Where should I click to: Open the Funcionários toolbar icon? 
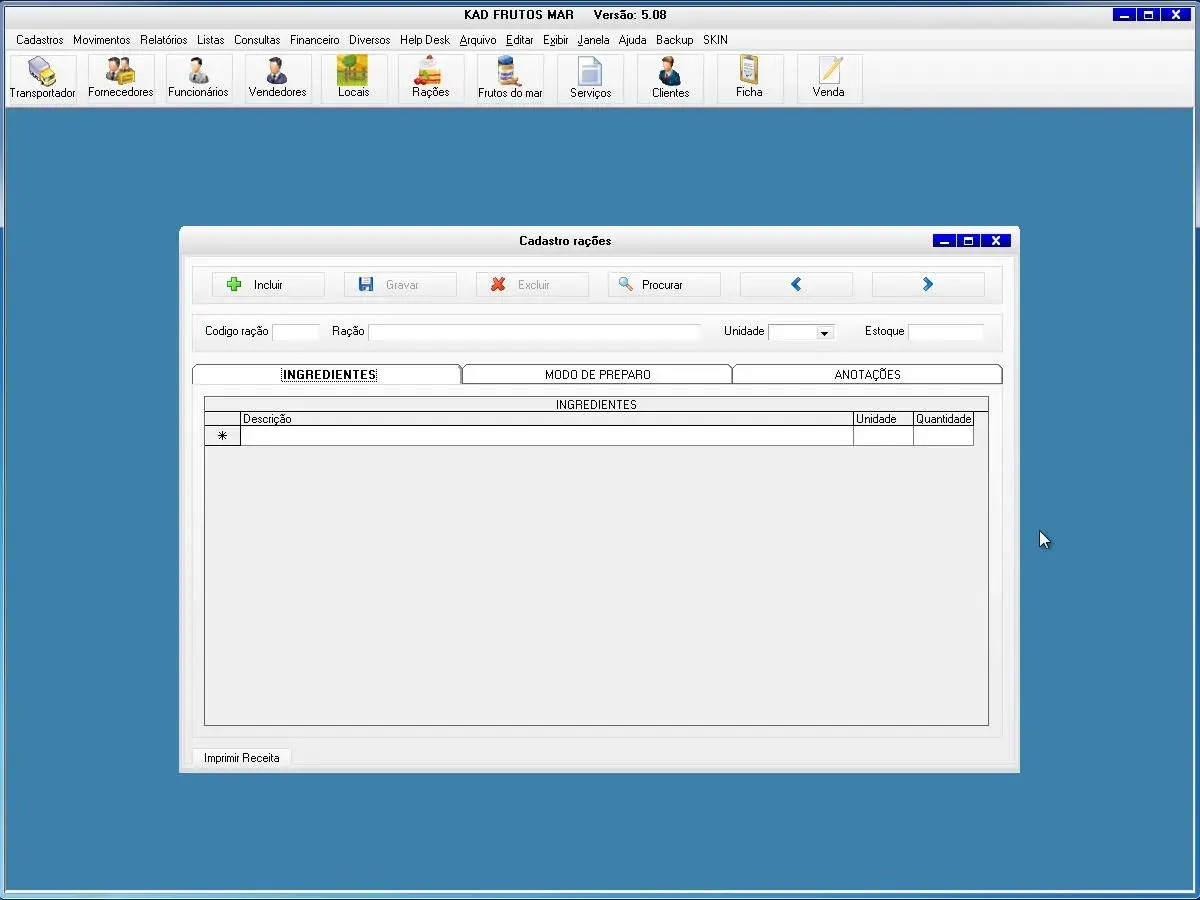click(x=198, y=78)
